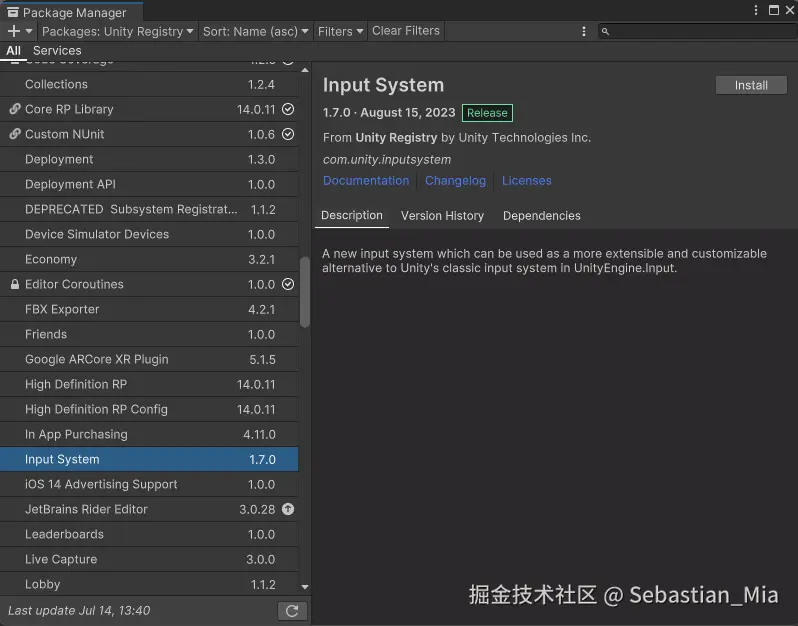This screenshot has height=626, width=798.
Task: Switch to the Services tab
Action: (57, 50)
